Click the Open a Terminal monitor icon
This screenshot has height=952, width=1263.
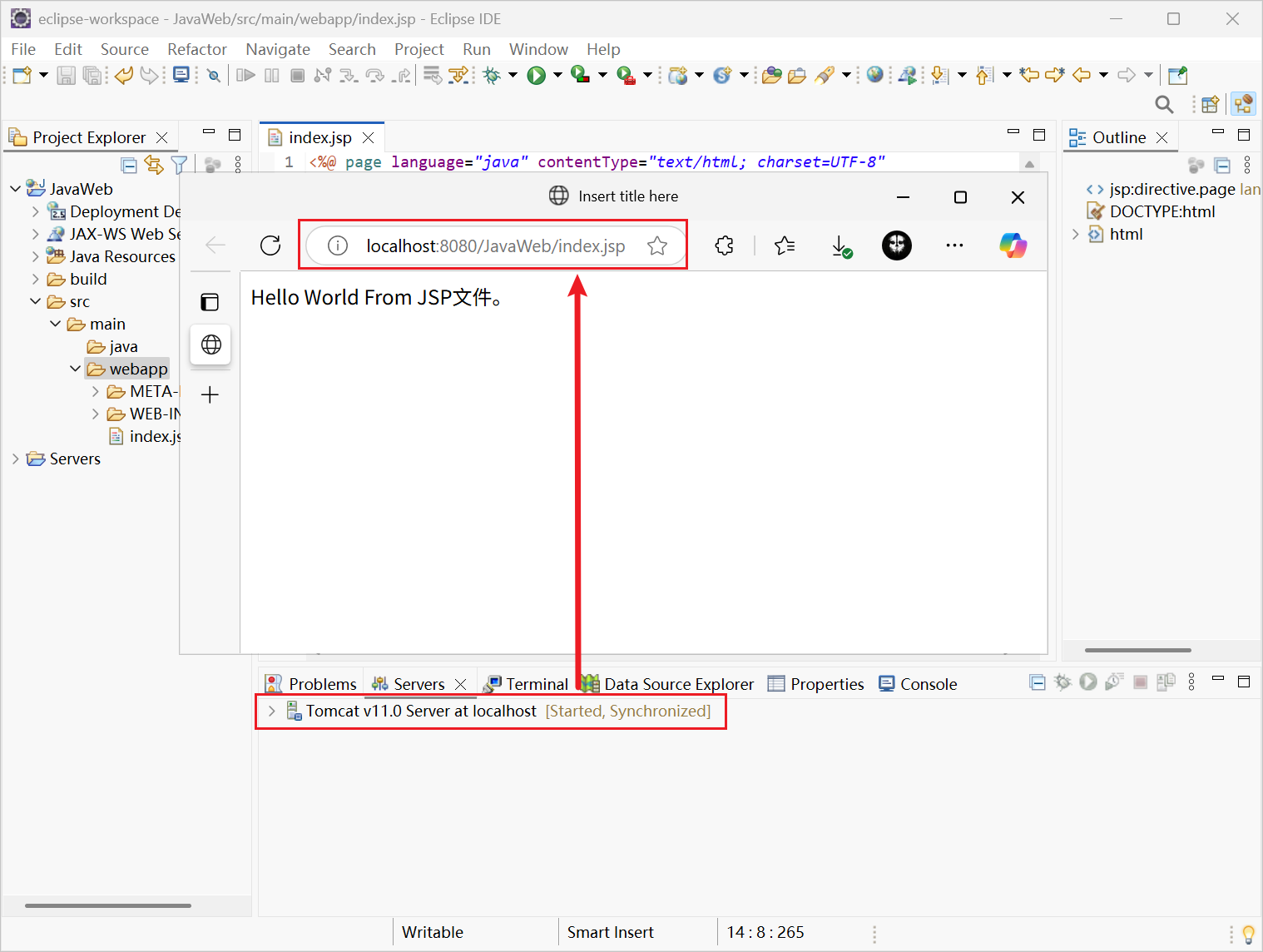tap(181, 76)
